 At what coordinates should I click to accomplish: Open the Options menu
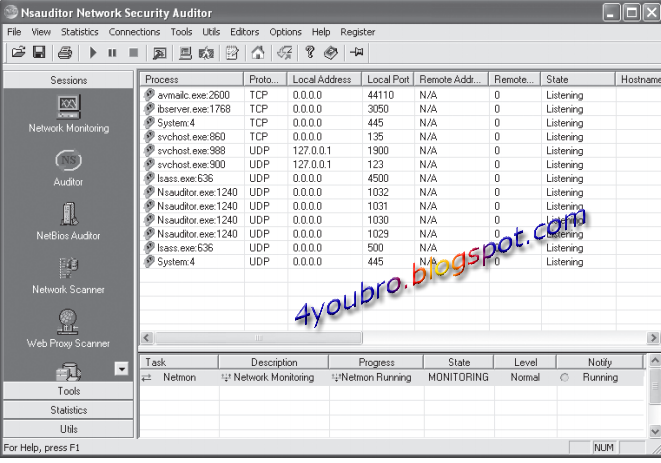285,32
